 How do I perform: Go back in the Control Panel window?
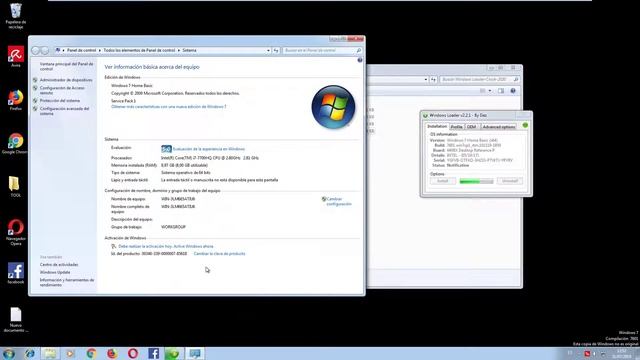click(x=36, y=50)
